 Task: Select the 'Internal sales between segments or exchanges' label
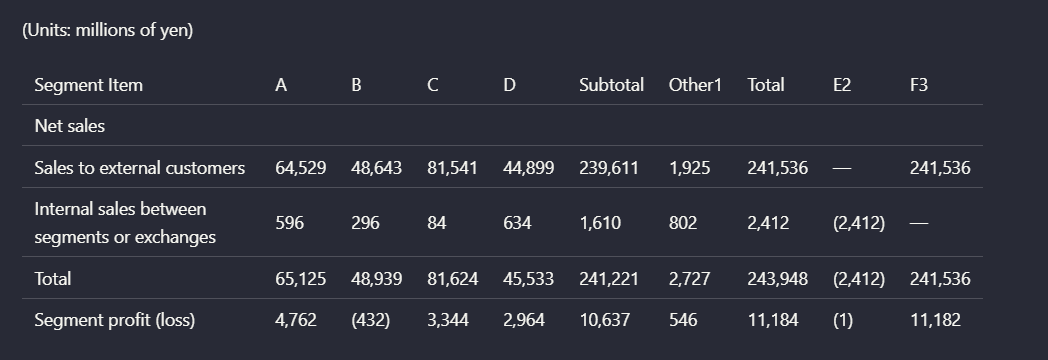[x=125, y=223]
